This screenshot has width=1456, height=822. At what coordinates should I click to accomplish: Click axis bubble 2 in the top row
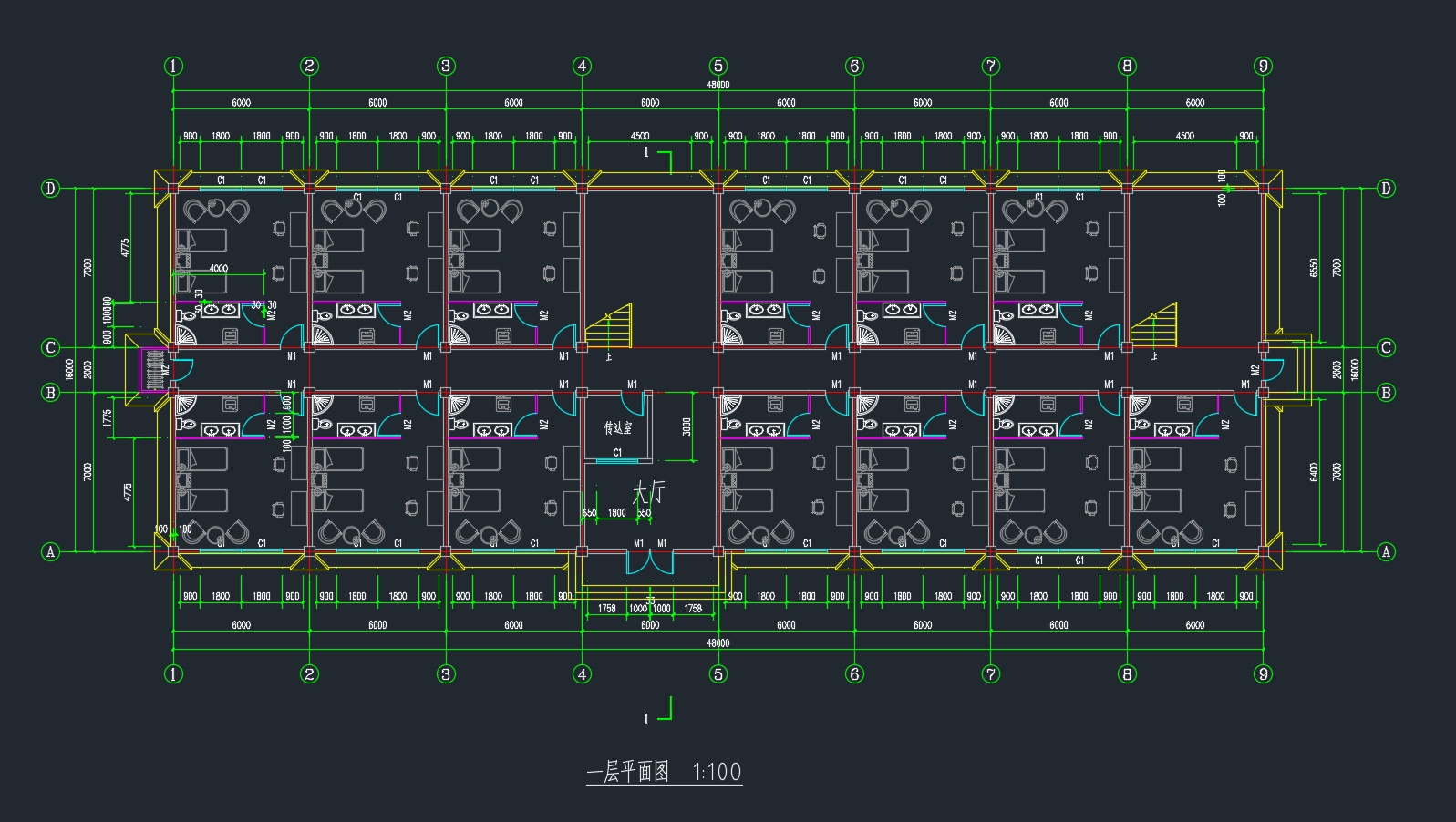[x=310, y=66]
